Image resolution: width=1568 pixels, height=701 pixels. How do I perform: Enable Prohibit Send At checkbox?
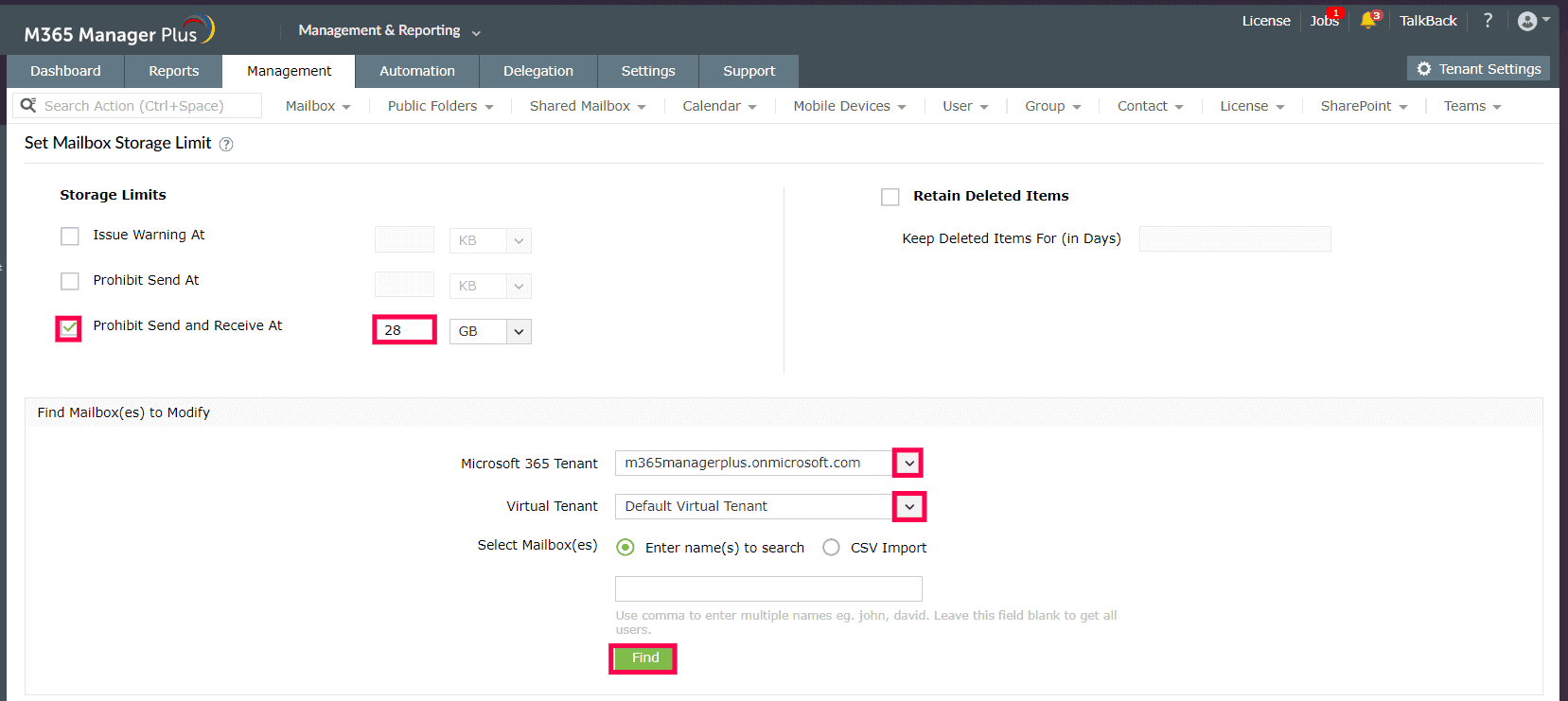click(70, 281)
